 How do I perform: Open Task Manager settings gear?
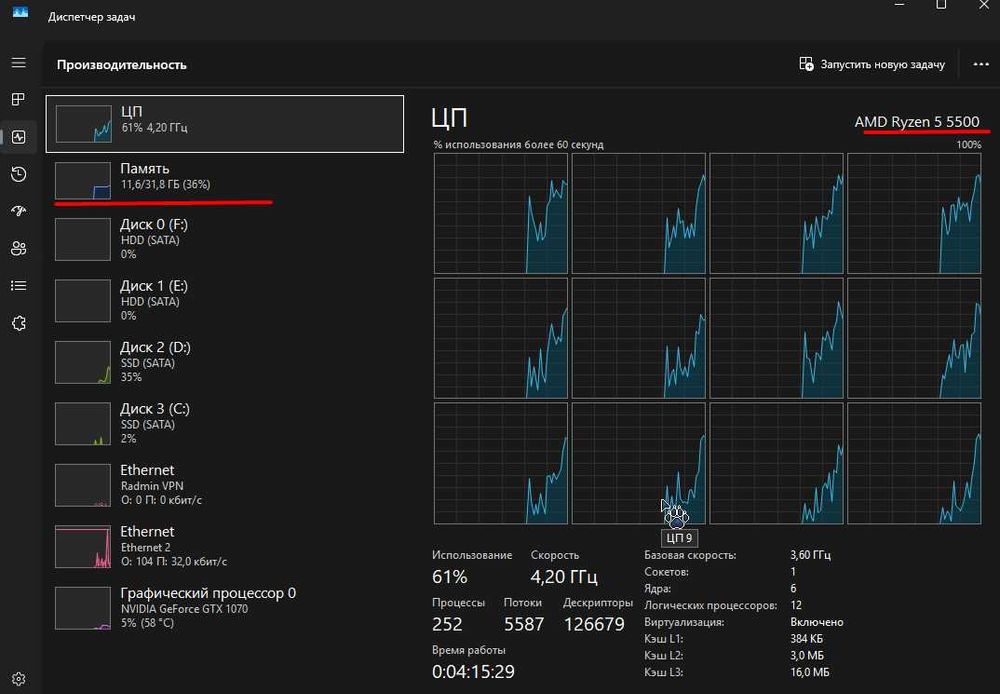[18, 679]
